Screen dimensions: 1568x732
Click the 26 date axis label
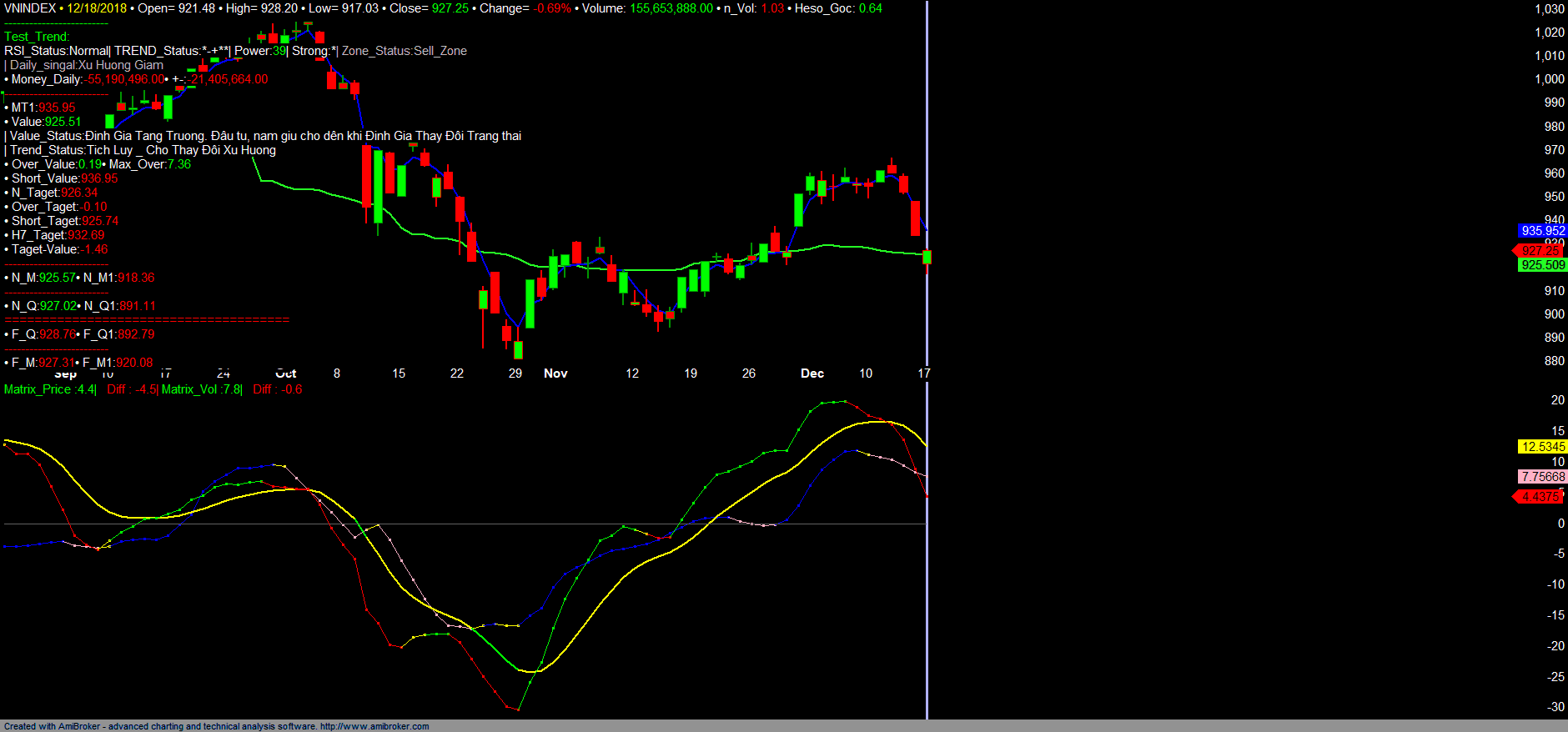(749, 374)
